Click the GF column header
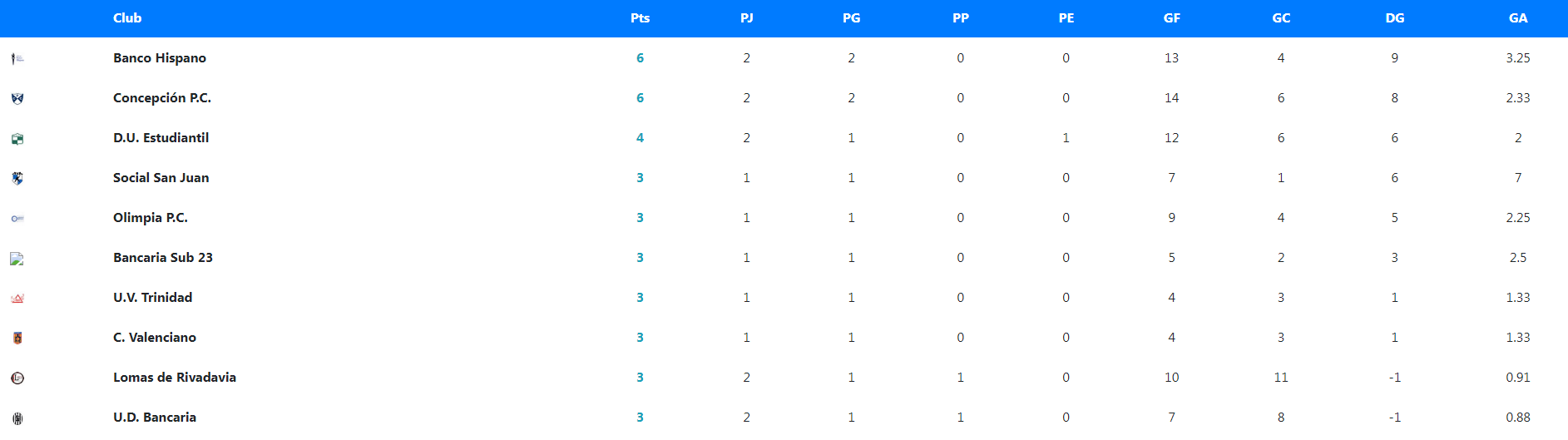Viewport: 1568px width, 440px height. click(x=1171, y=18)
